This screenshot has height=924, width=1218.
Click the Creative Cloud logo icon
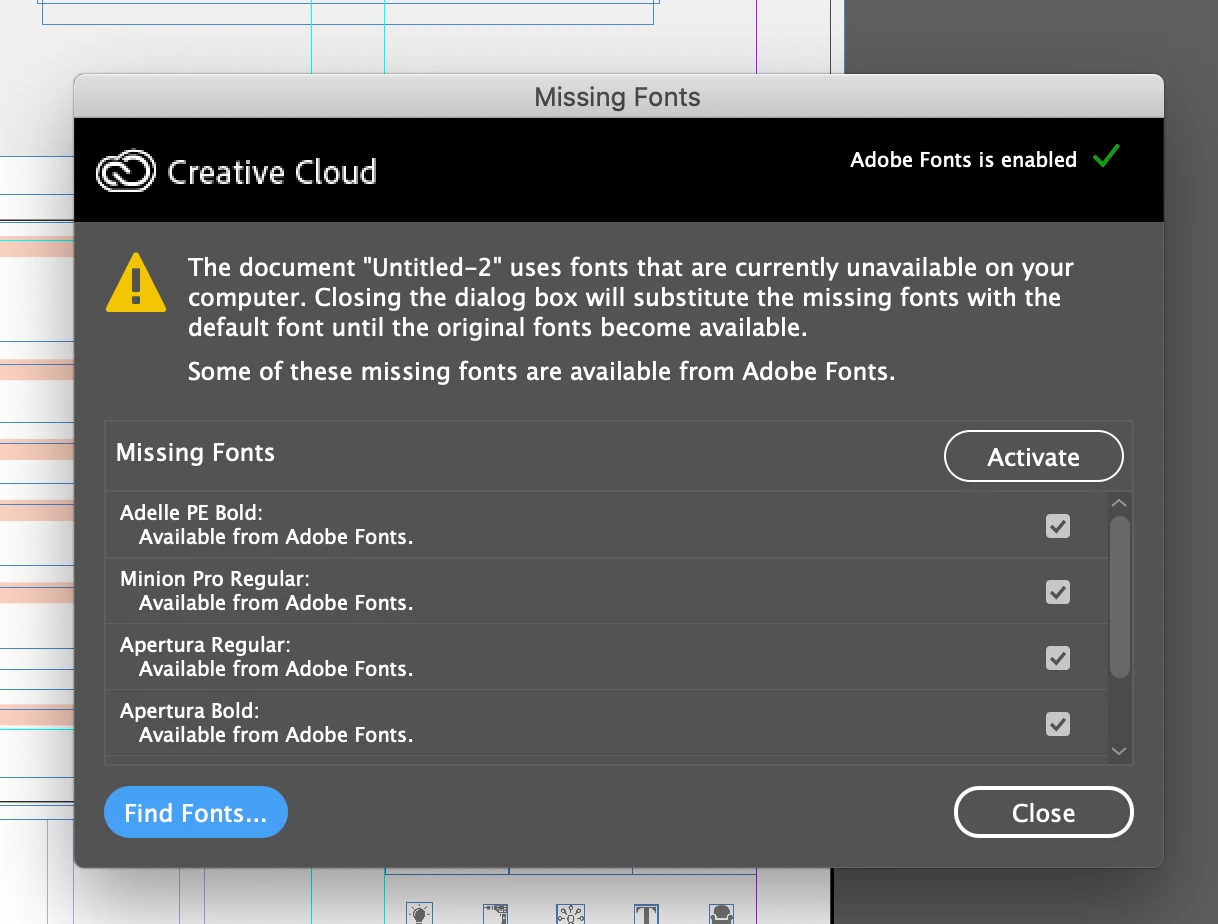[x=126, y=172]
